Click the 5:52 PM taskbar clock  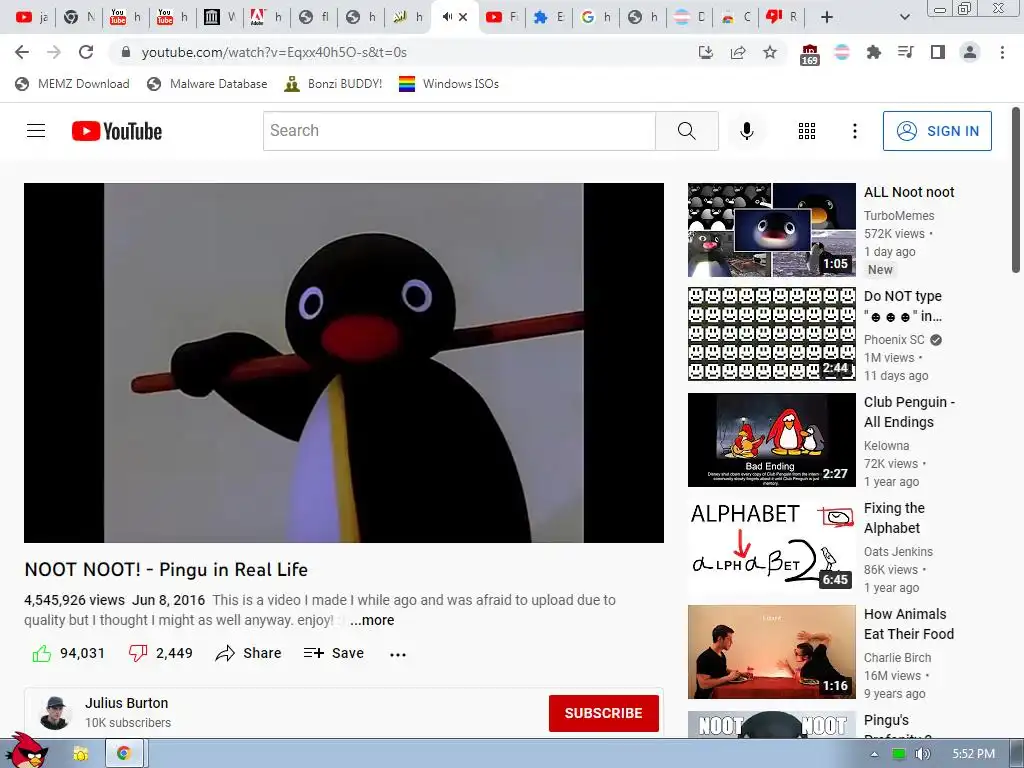973,754
